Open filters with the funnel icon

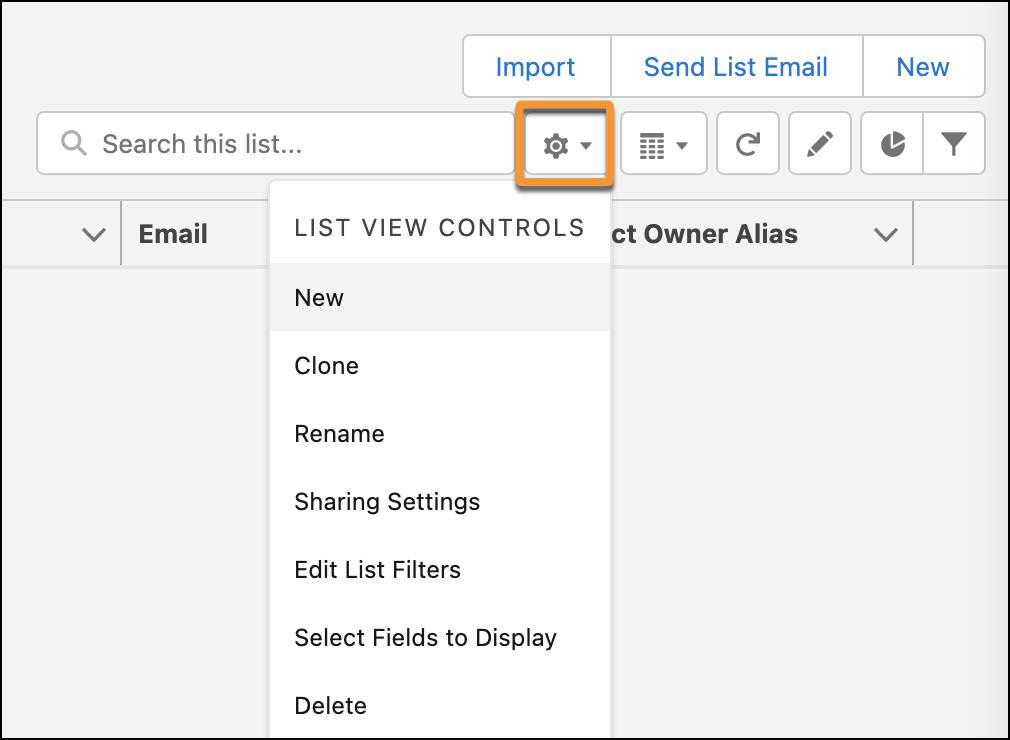(x=954, y=144)
